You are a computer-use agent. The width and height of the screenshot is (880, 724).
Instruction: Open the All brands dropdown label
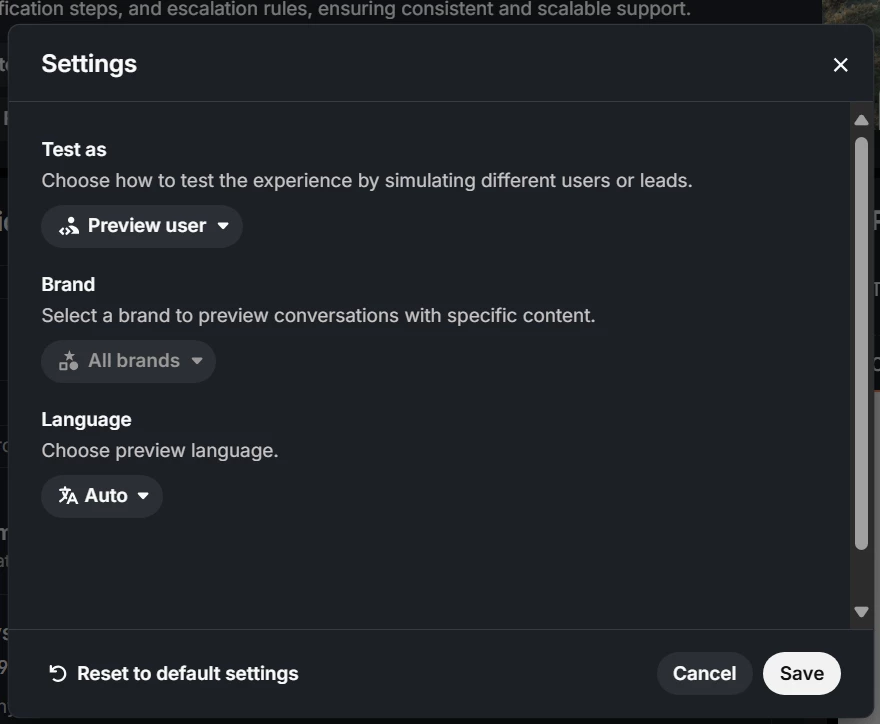pos(134,360)
